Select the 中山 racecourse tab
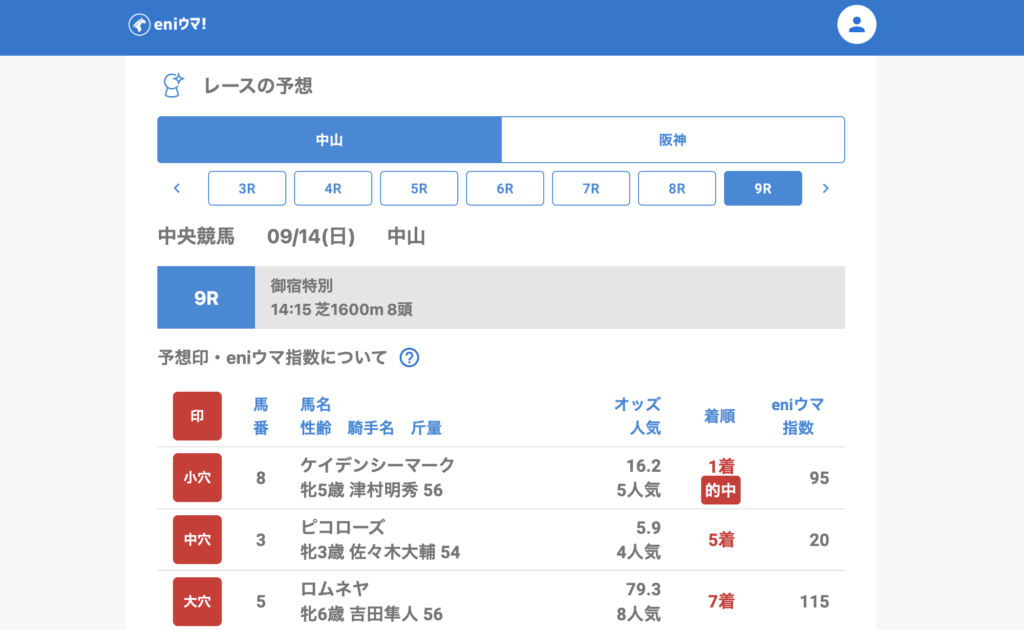 pyautogui.click(x=329, y=140)
